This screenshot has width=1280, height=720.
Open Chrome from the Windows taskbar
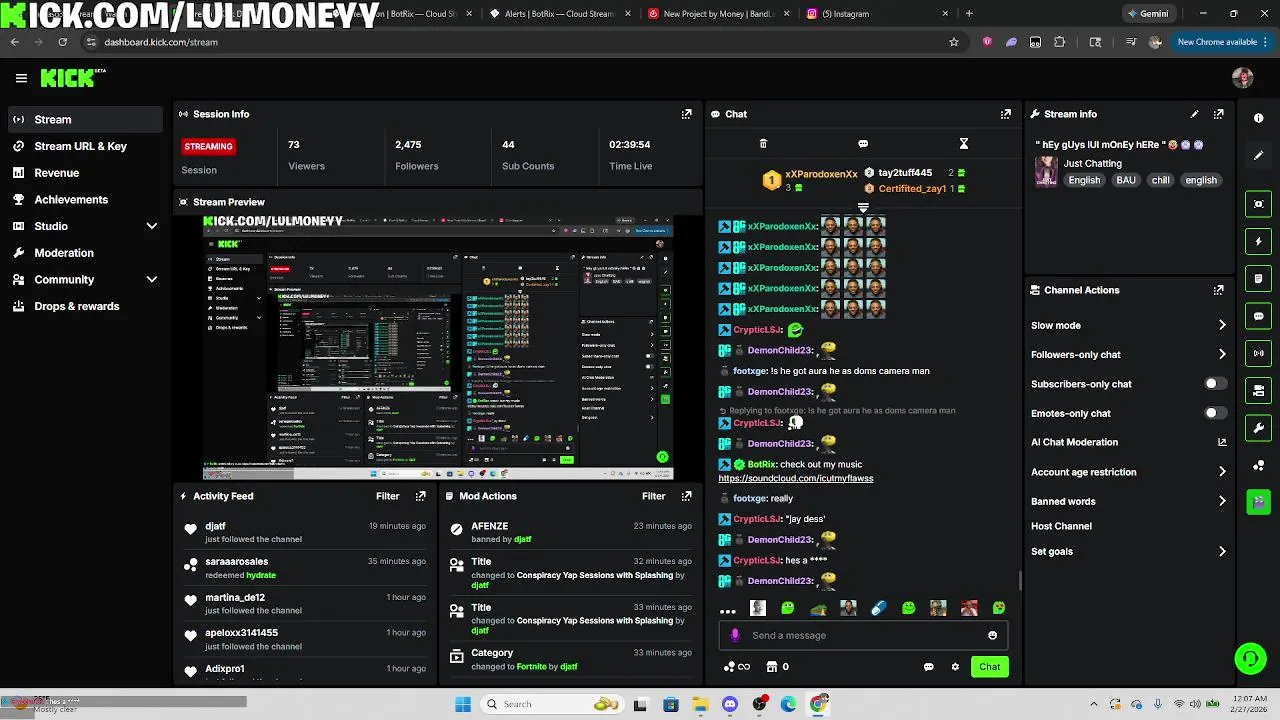coord(819,704)
